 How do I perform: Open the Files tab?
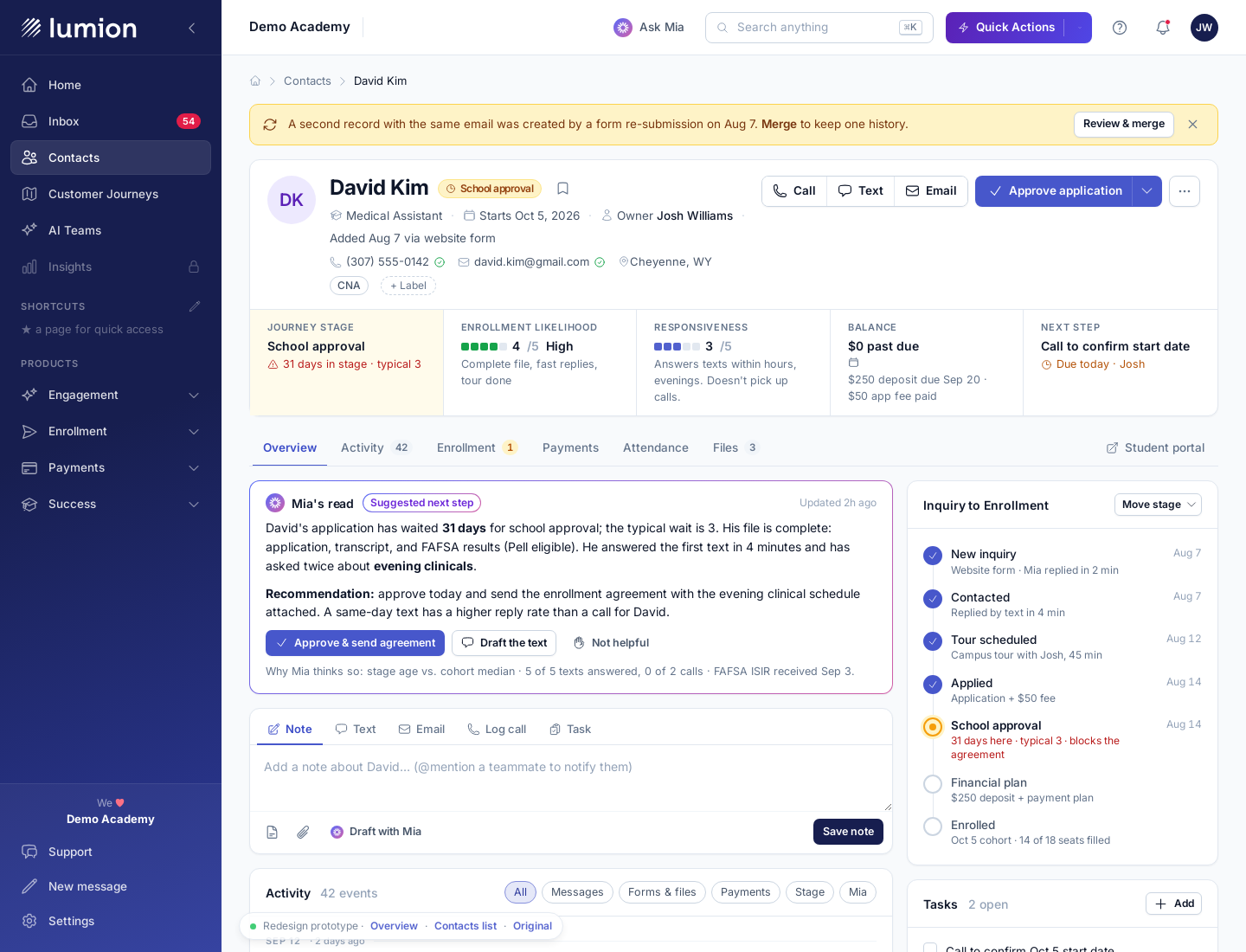point(735,447)
